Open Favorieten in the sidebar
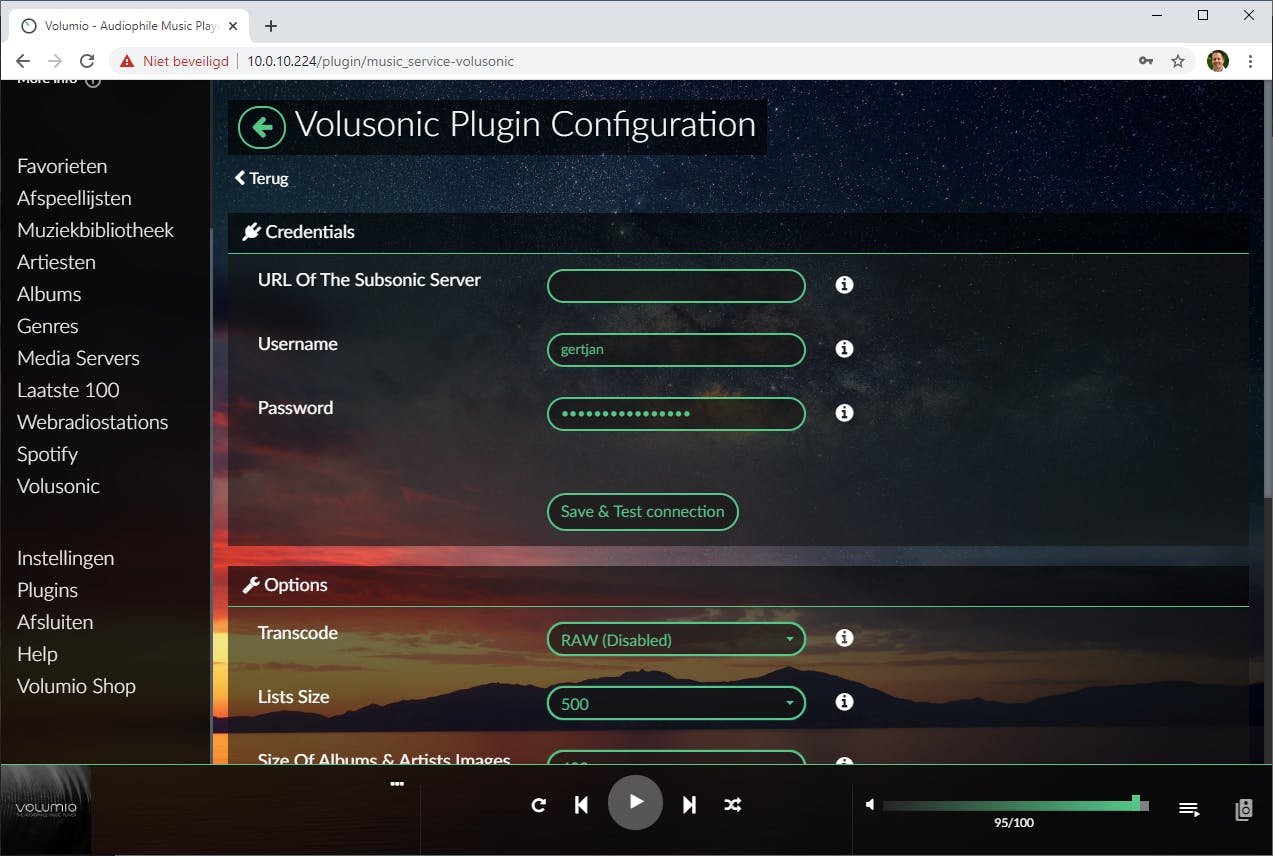The width and height of the screenshot is (1273, 856). [62, 166]
